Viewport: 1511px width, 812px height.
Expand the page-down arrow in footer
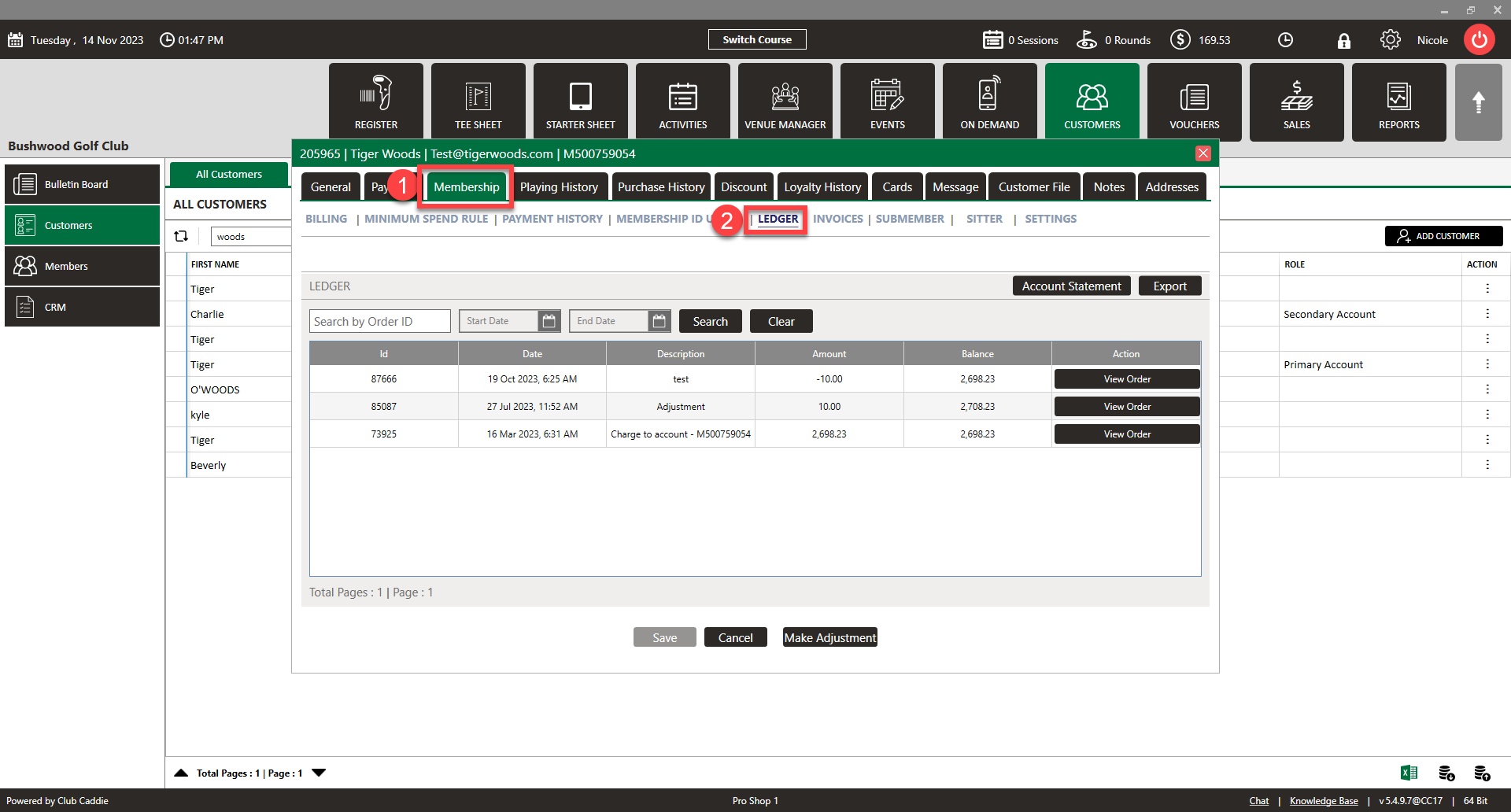coord(319,773)
